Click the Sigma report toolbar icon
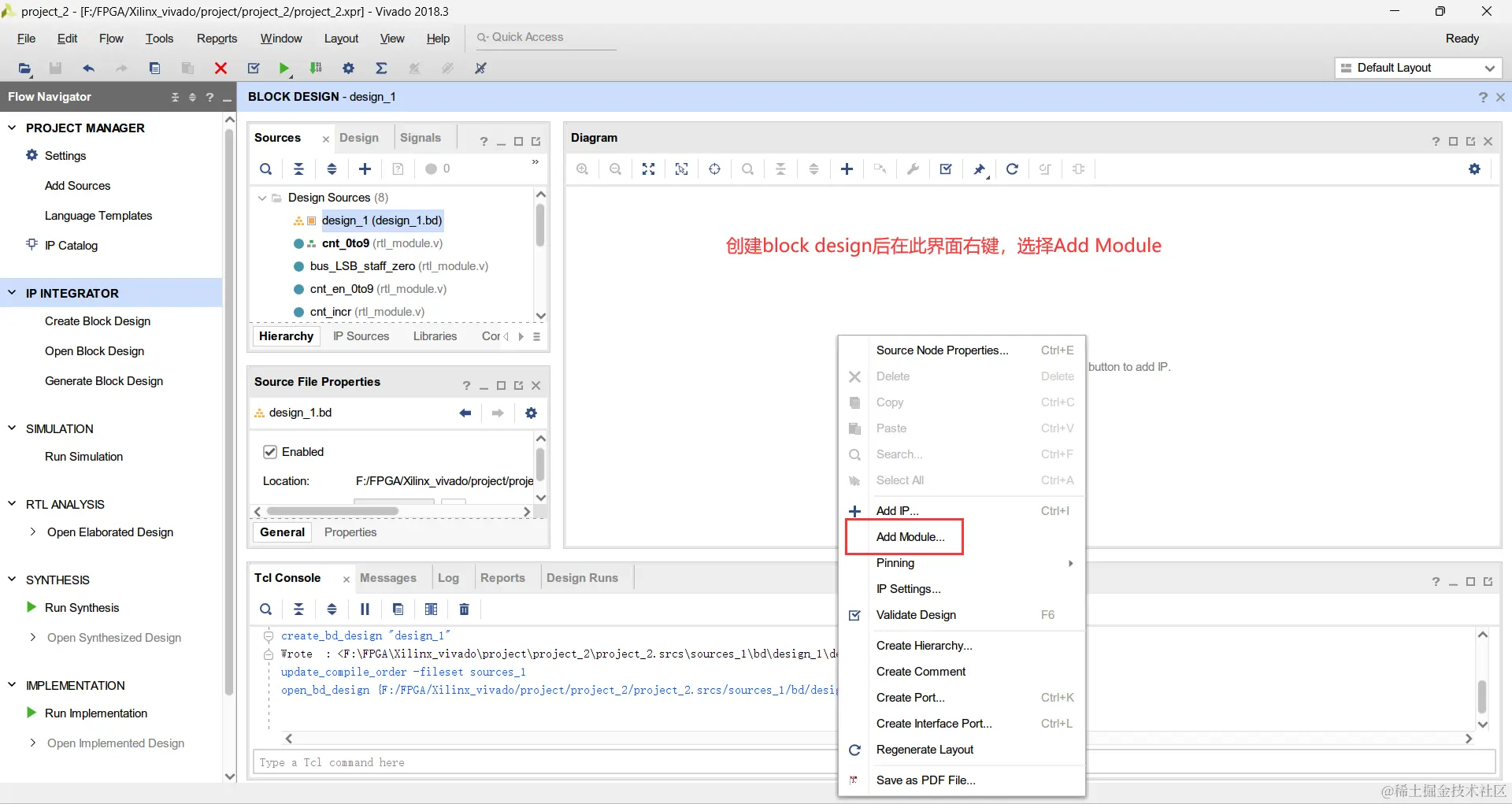1512x804 pixels. click(381, 69)
